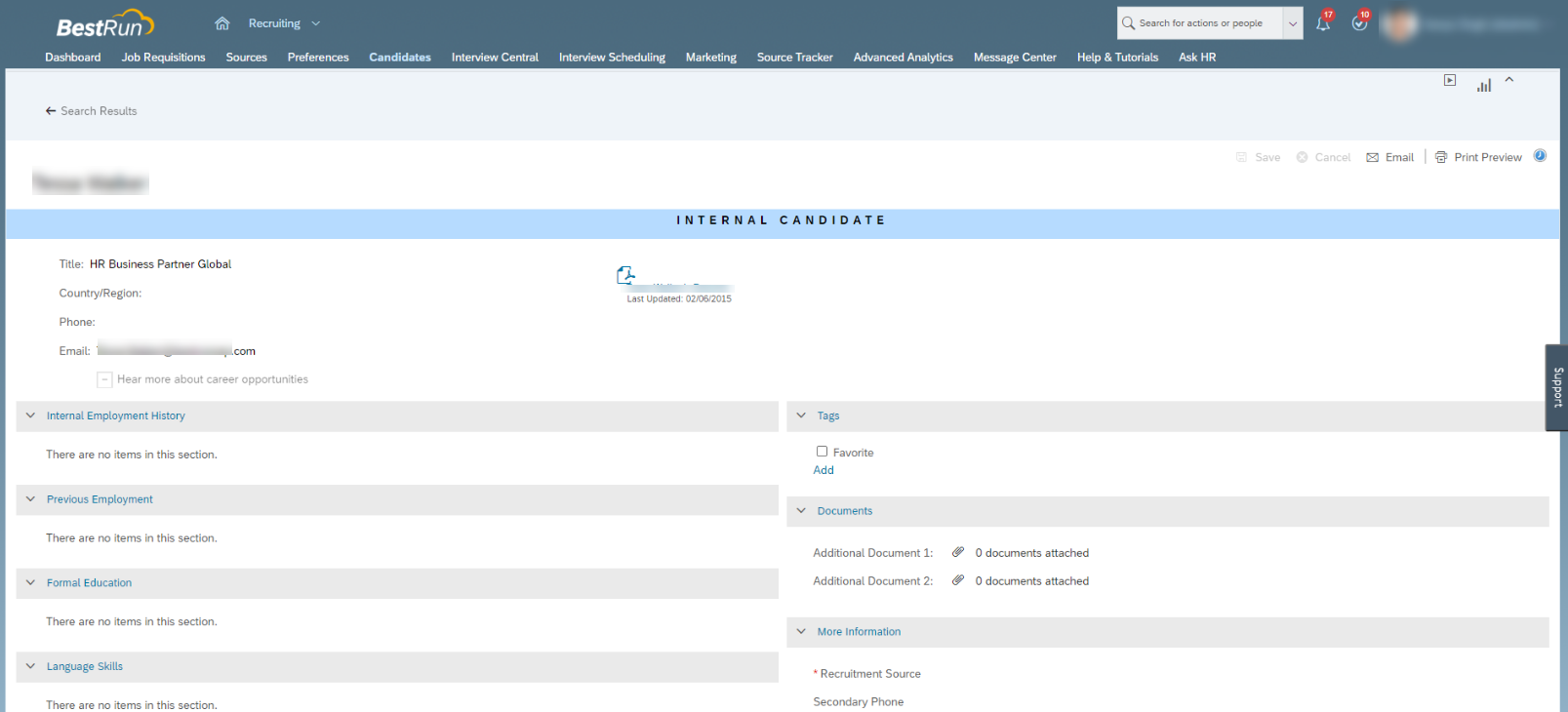Image resolution: width=1568 pixels, height=712 pixels.
Task: Click the candidate email address
Action: tap(176, 351)
